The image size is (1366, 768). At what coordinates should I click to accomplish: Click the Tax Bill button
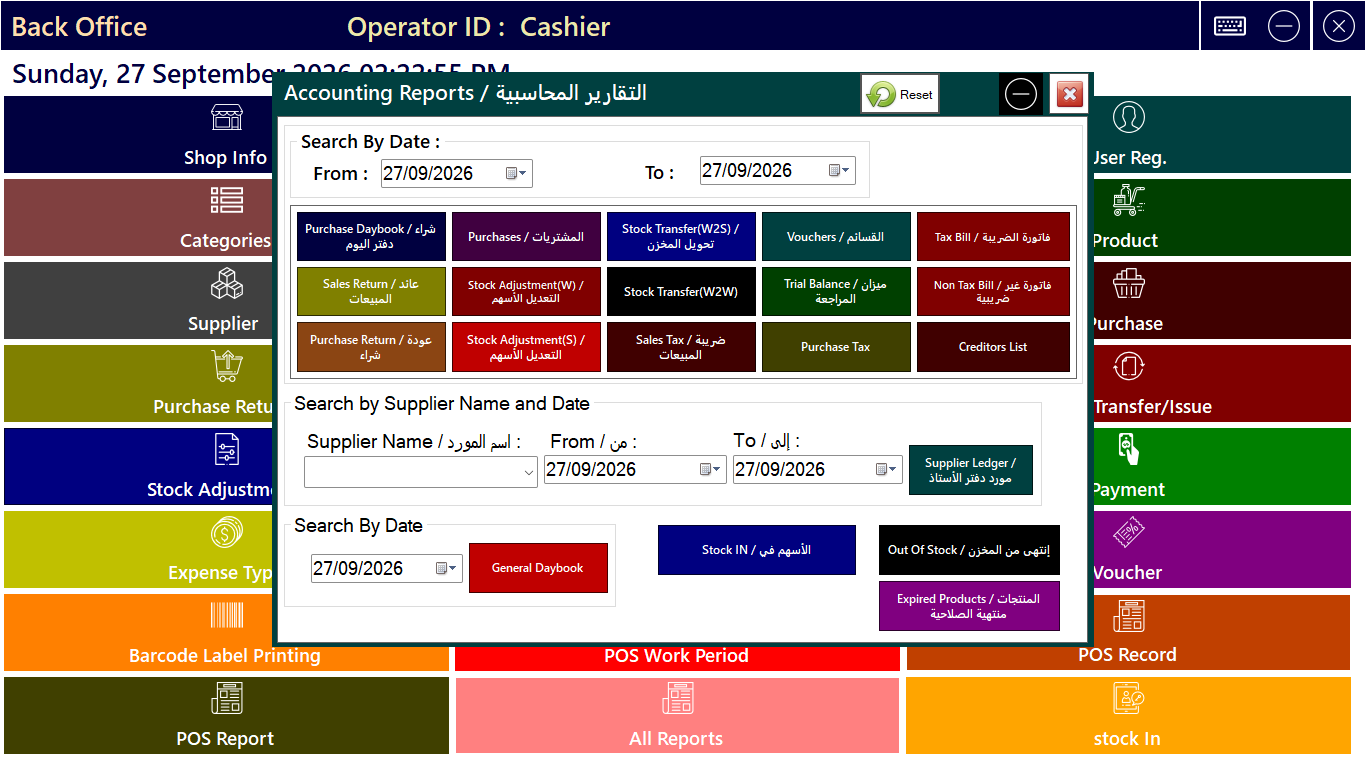993,237
